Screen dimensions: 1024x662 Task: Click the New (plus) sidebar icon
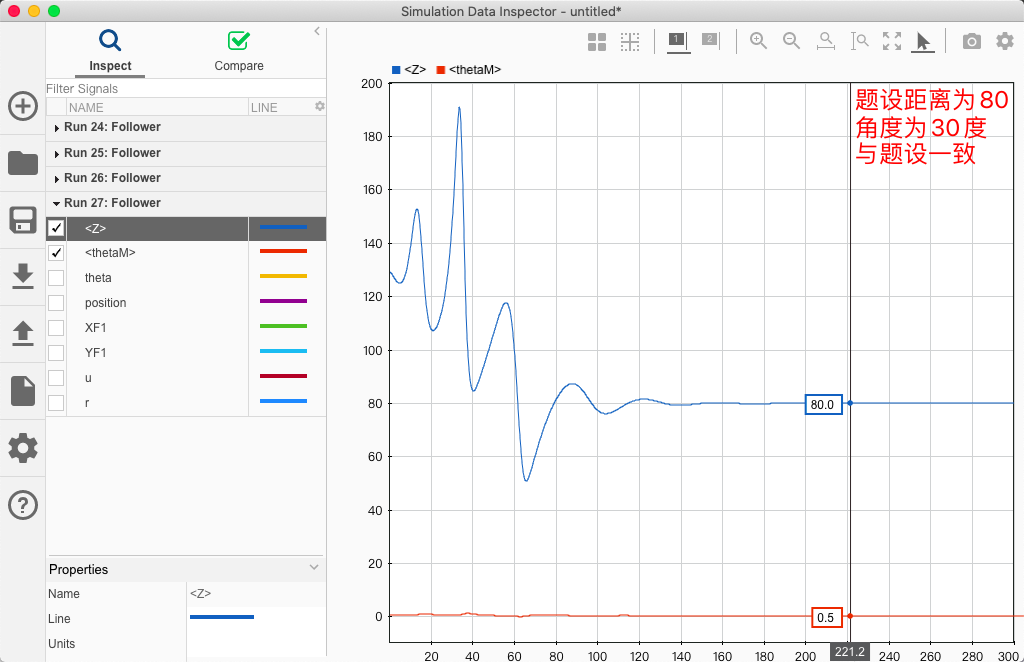point(23,105)
